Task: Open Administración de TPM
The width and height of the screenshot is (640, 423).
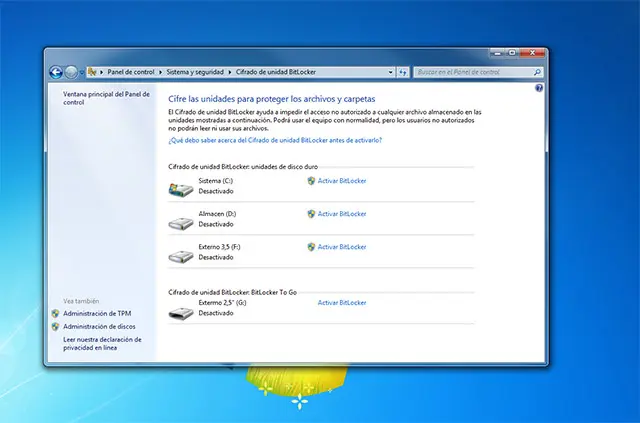Action: (97, 313)
